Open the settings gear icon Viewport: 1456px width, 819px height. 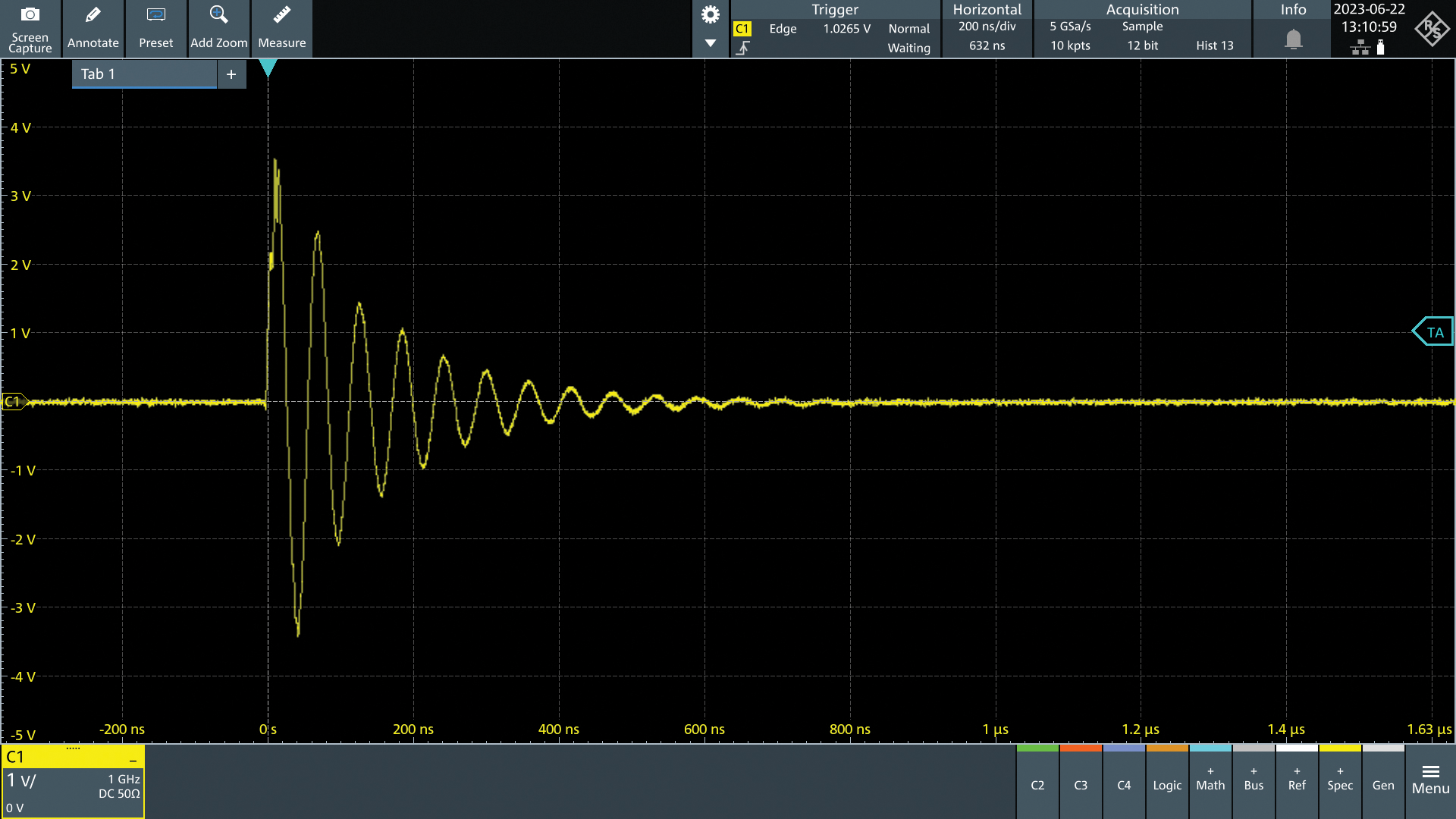point(710,14)
